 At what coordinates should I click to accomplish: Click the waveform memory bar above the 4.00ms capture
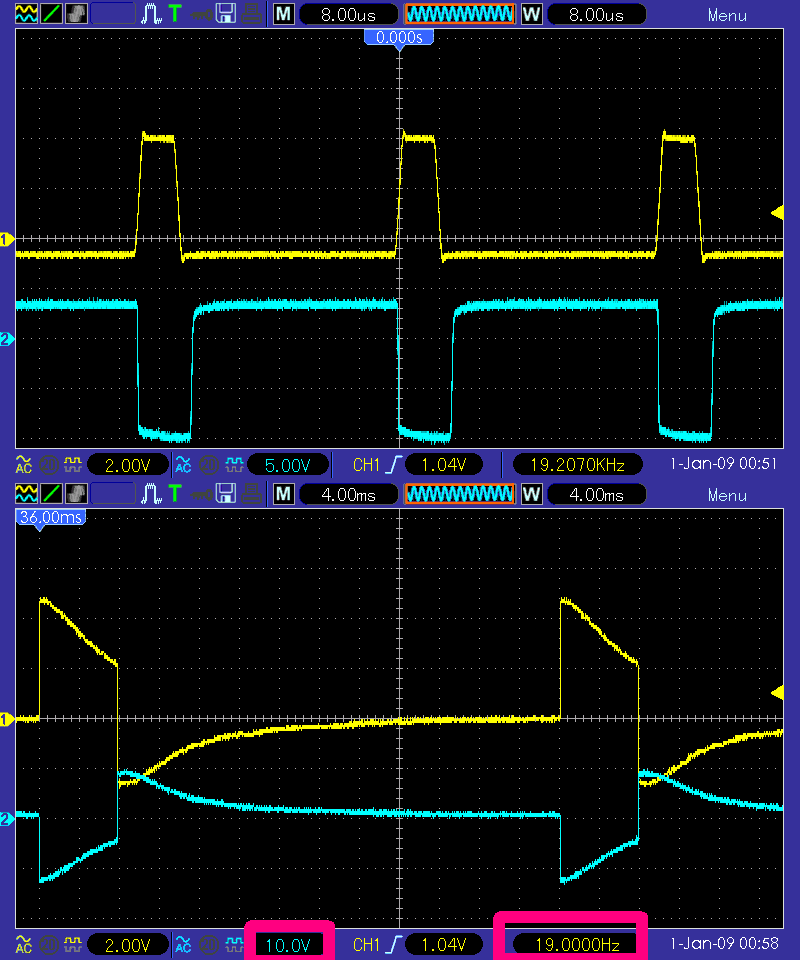pos(460,493)
